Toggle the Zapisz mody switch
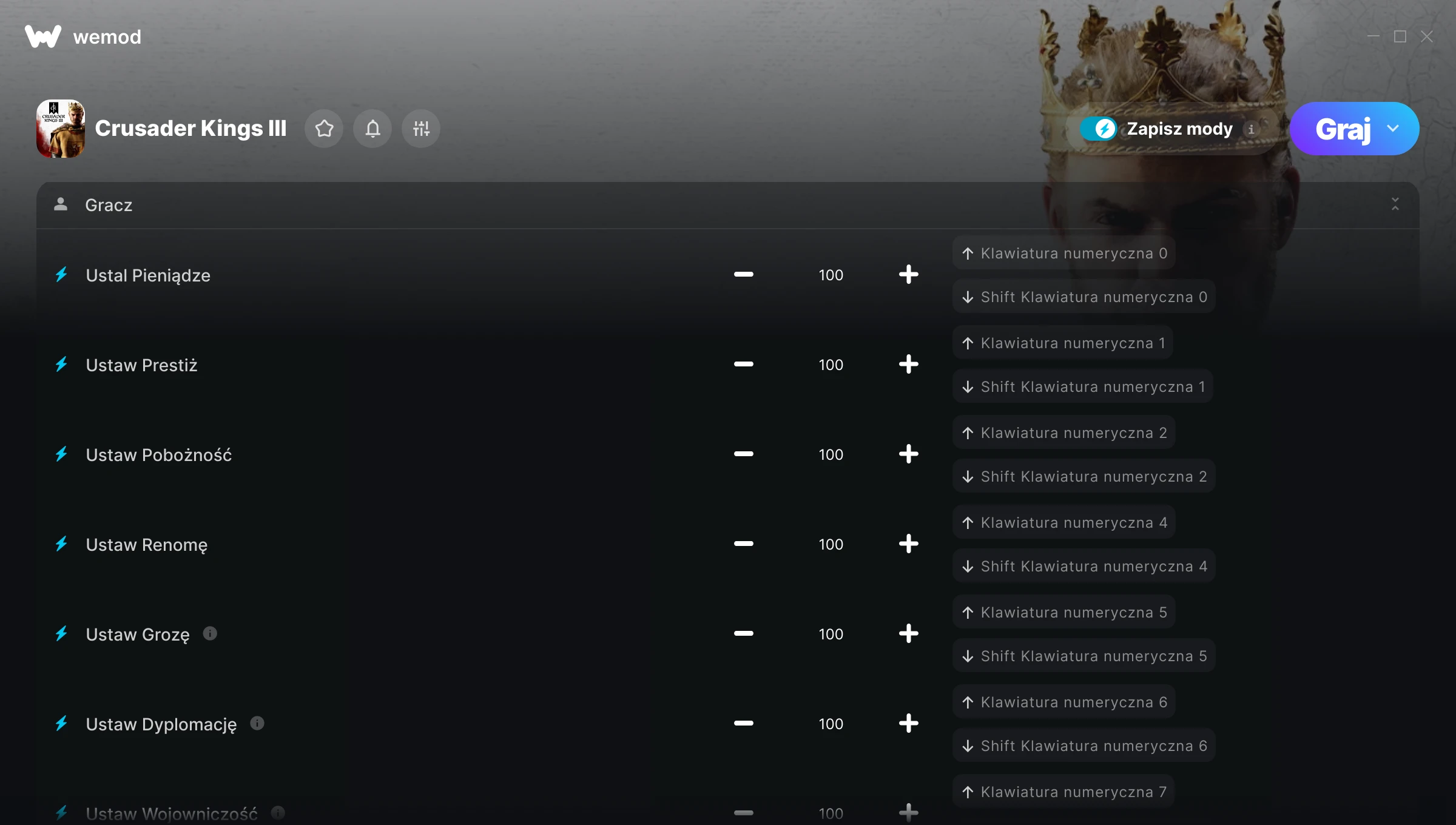This screenshot has height=825, width=1456. [x=1098, y=129]
